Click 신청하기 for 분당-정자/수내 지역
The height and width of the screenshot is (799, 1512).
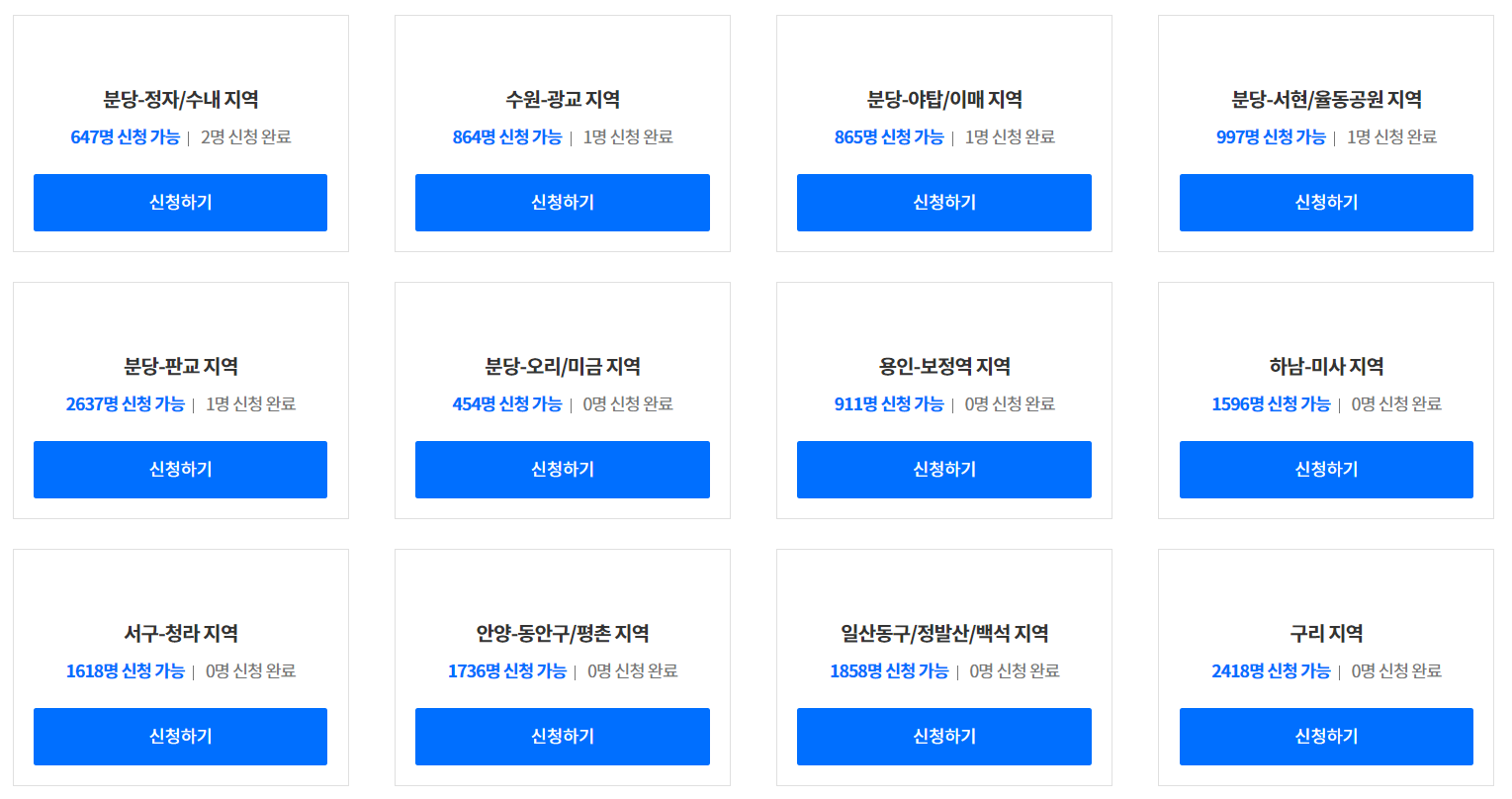tap(180, 203)
